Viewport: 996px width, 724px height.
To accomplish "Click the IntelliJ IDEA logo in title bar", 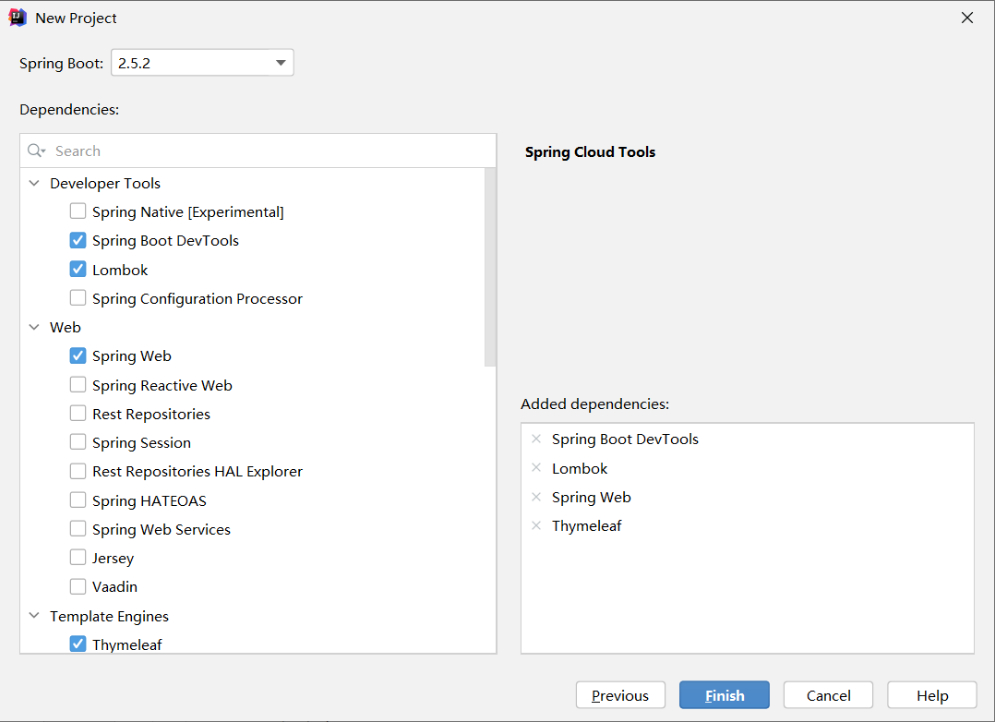I will [x=17, y=18].
